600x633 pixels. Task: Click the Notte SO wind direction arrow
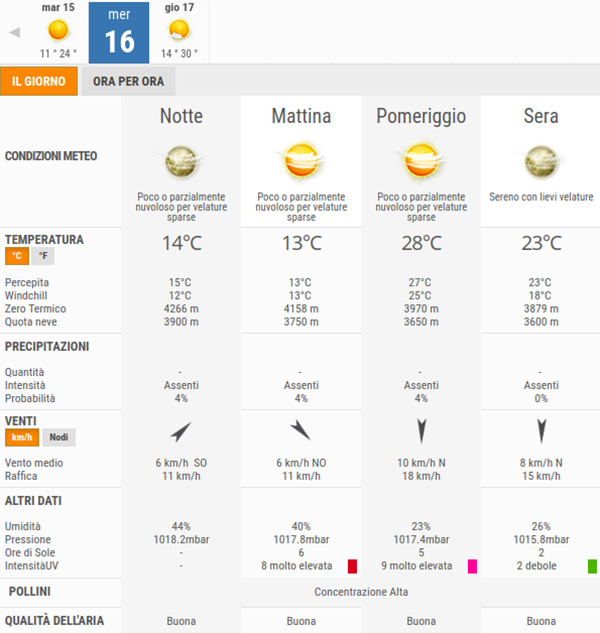[180, 432]
